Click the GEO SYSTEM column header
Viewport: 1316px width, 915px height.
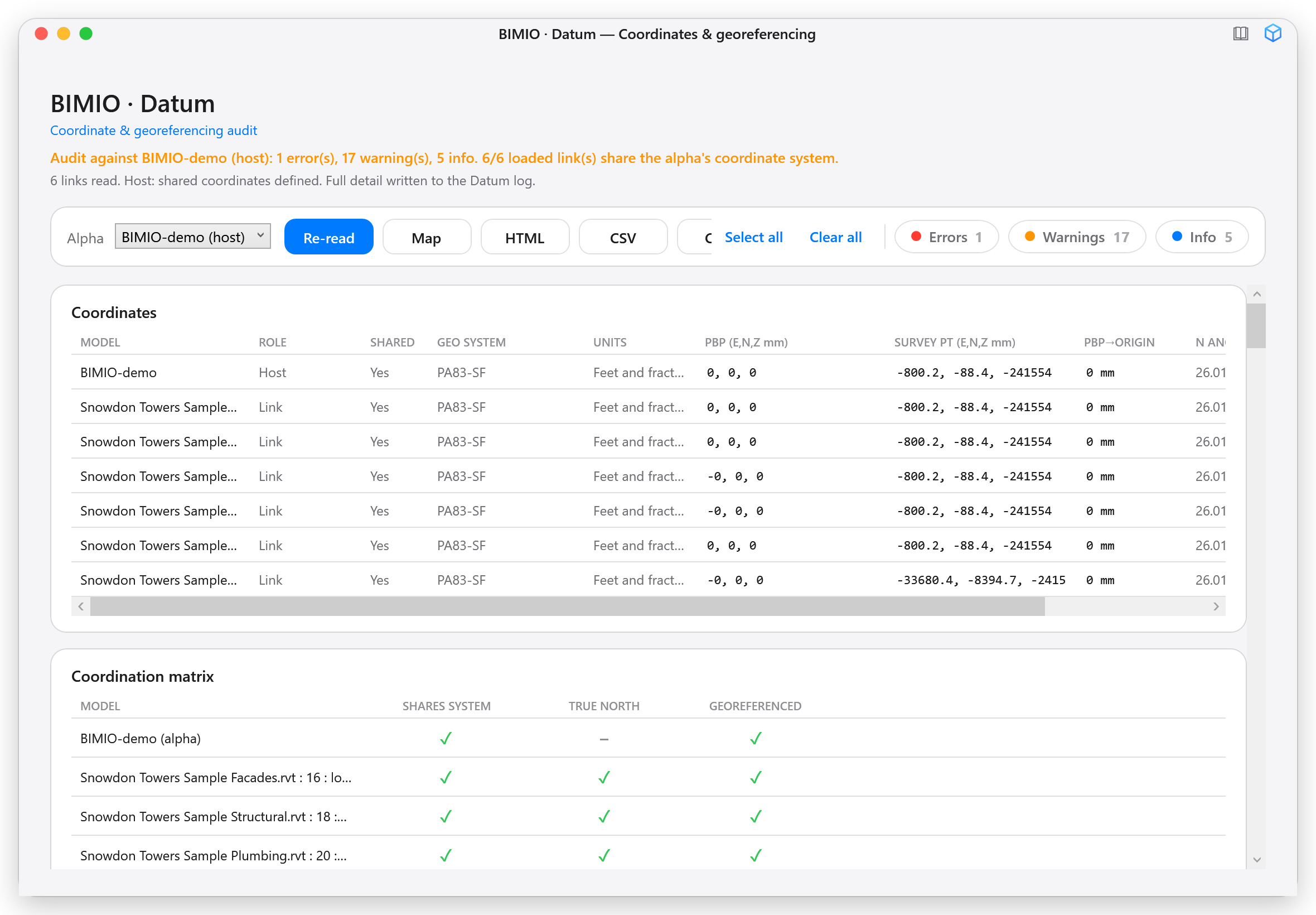pyautogui.click(x=471, y=342)
